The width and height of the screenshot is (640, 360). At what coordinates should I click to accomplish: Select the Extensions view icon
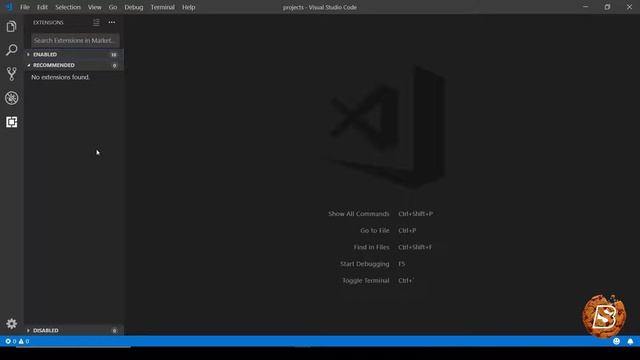(x=11, y=122)
